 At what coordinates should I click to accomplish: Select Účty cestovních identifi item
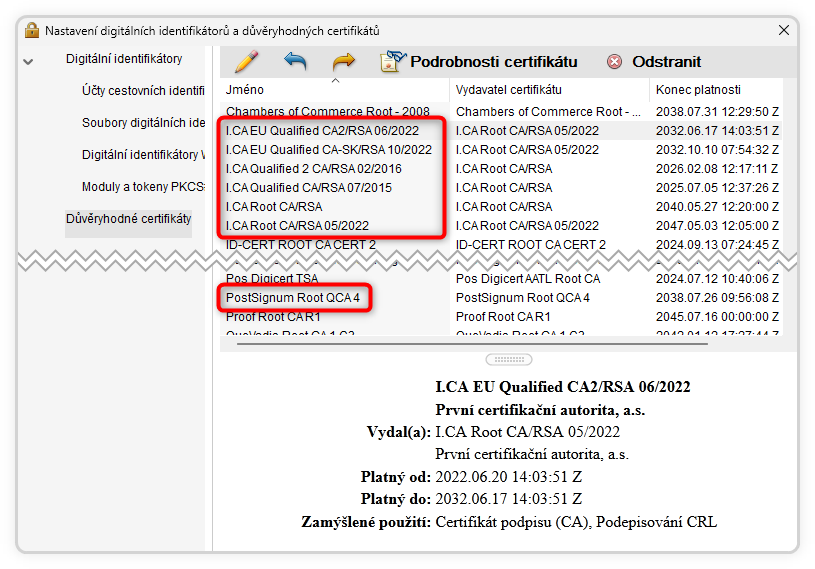[143, 91]
